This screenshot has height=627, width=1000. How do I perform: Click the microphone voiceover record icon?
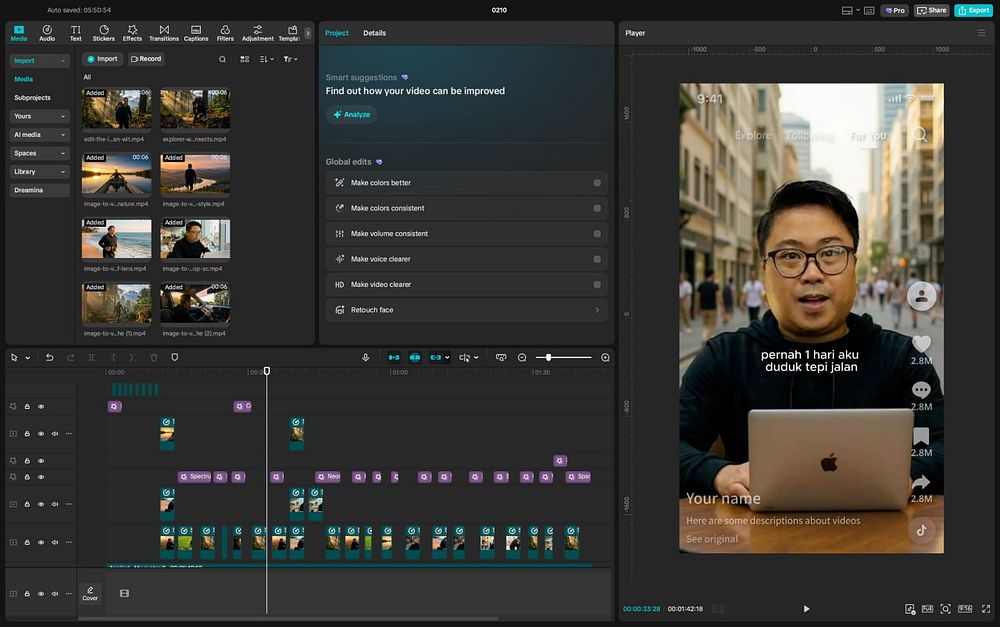(x=366, y=357)
